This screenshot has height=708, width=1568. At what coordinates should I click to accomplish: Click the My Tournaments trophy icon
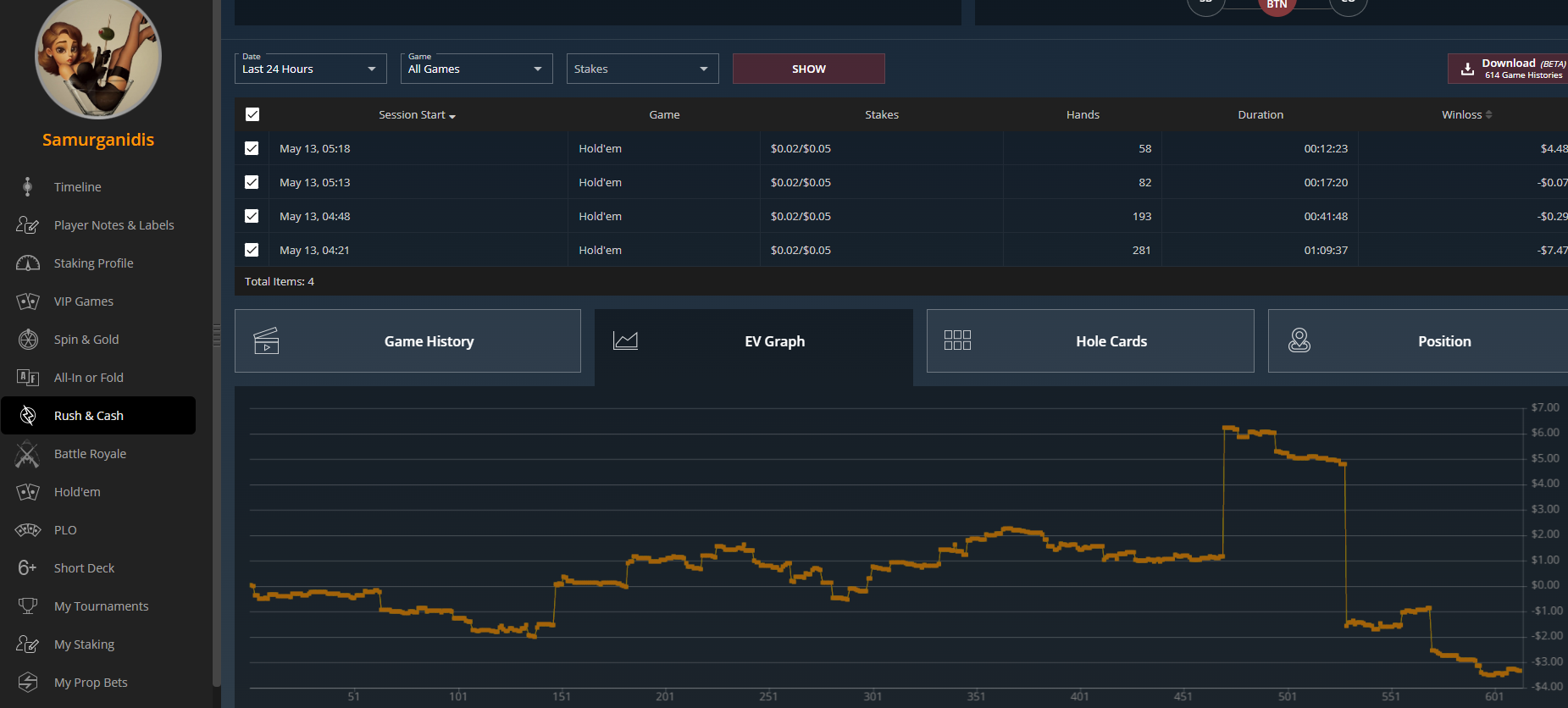point(27,606)
